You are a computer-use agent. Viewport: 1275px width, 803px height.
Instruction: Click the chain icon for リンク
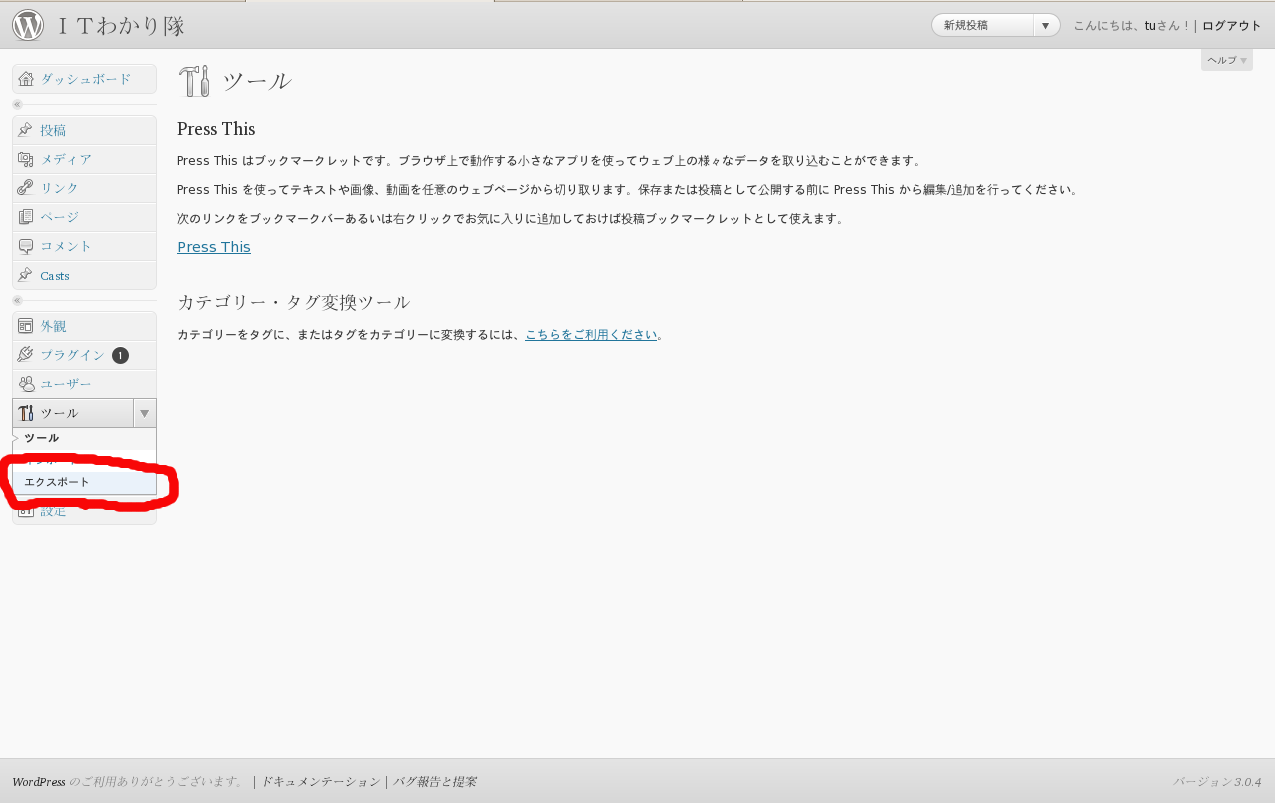(26, 188)
